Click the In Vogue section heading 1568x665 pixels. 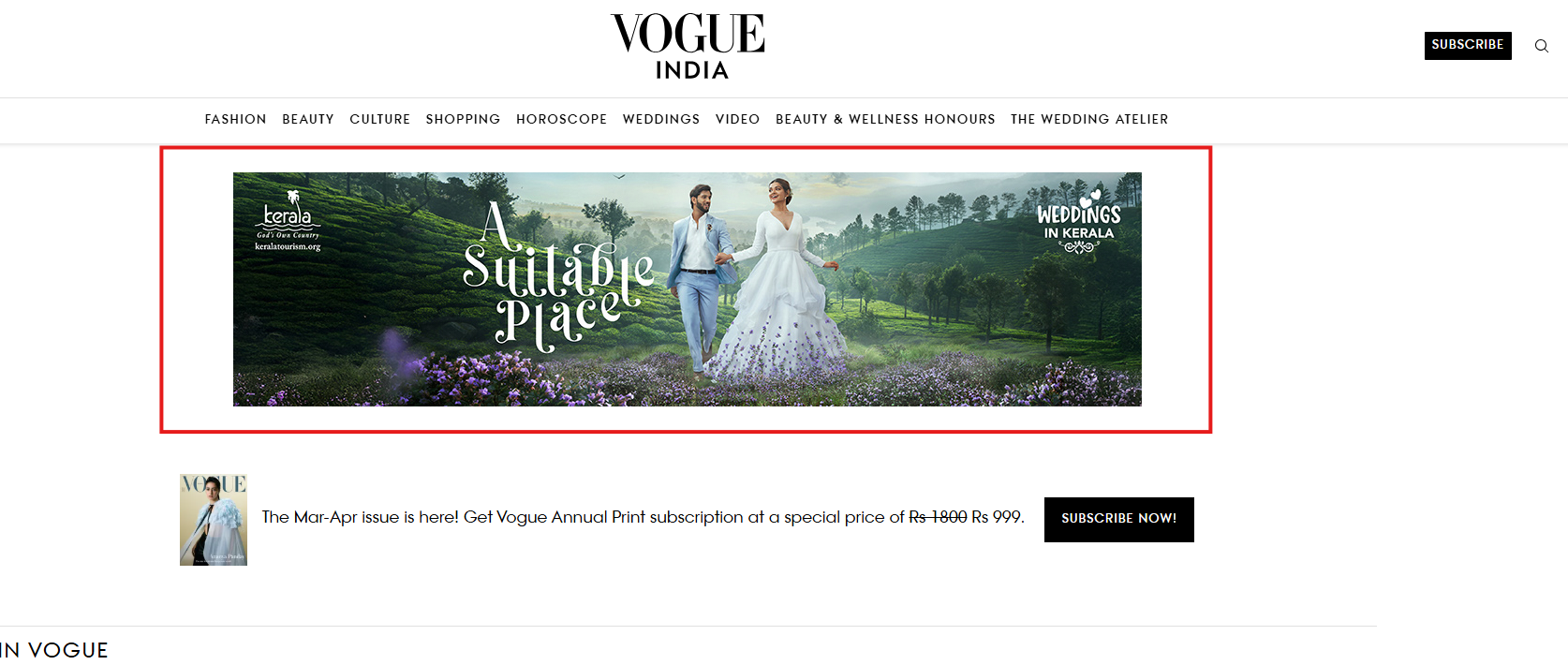tap(54, 650)
